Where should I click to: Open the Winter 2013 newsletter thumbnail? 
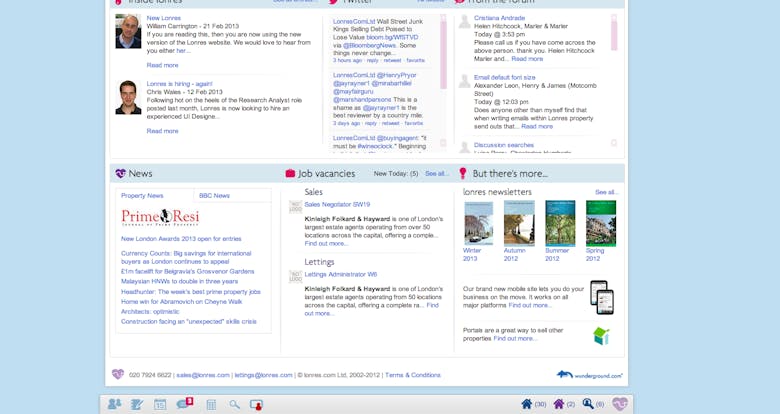coord(478,223)
